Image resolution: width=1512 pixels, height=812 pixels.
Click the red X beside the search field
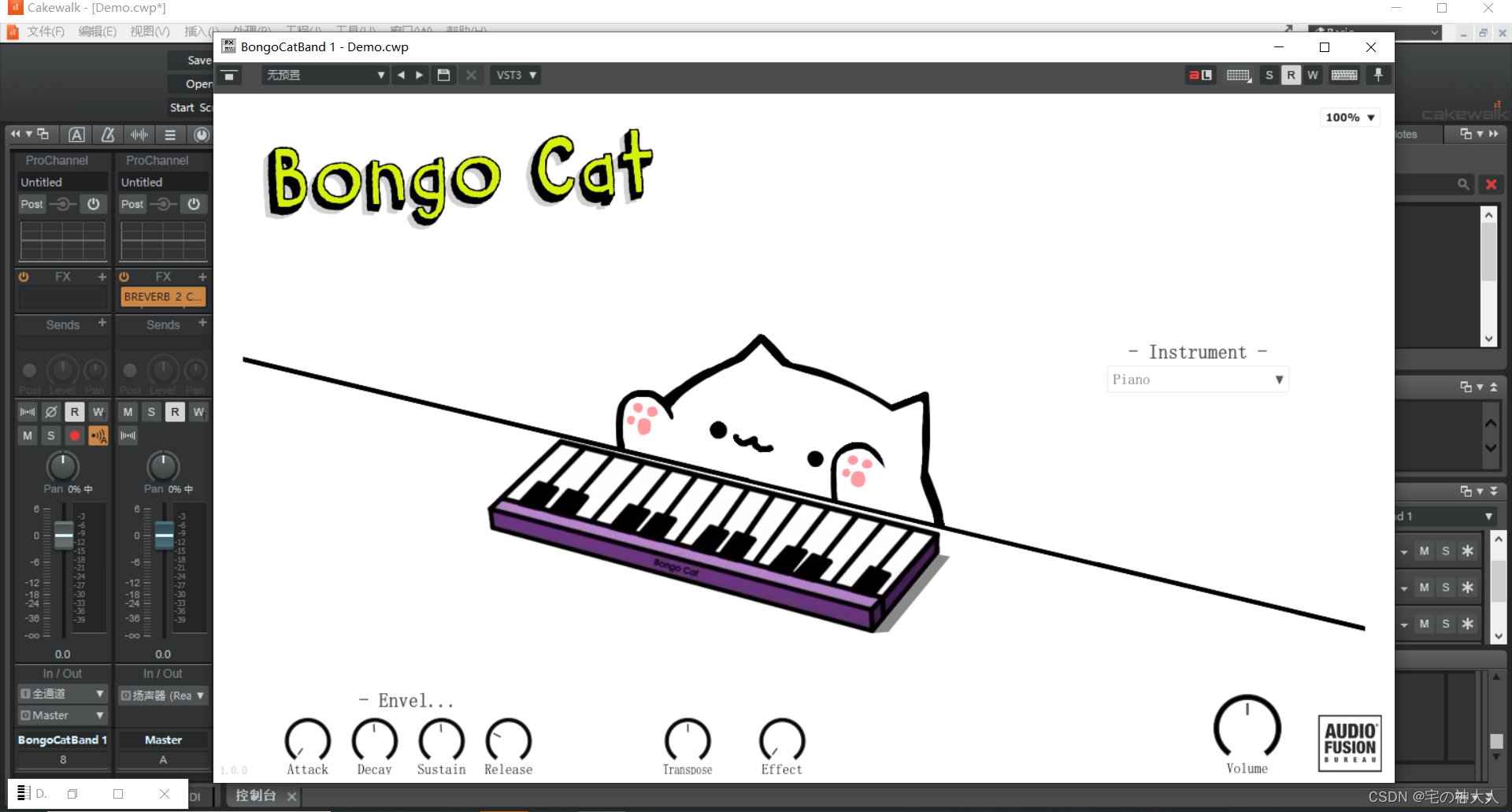(1491, 184)
